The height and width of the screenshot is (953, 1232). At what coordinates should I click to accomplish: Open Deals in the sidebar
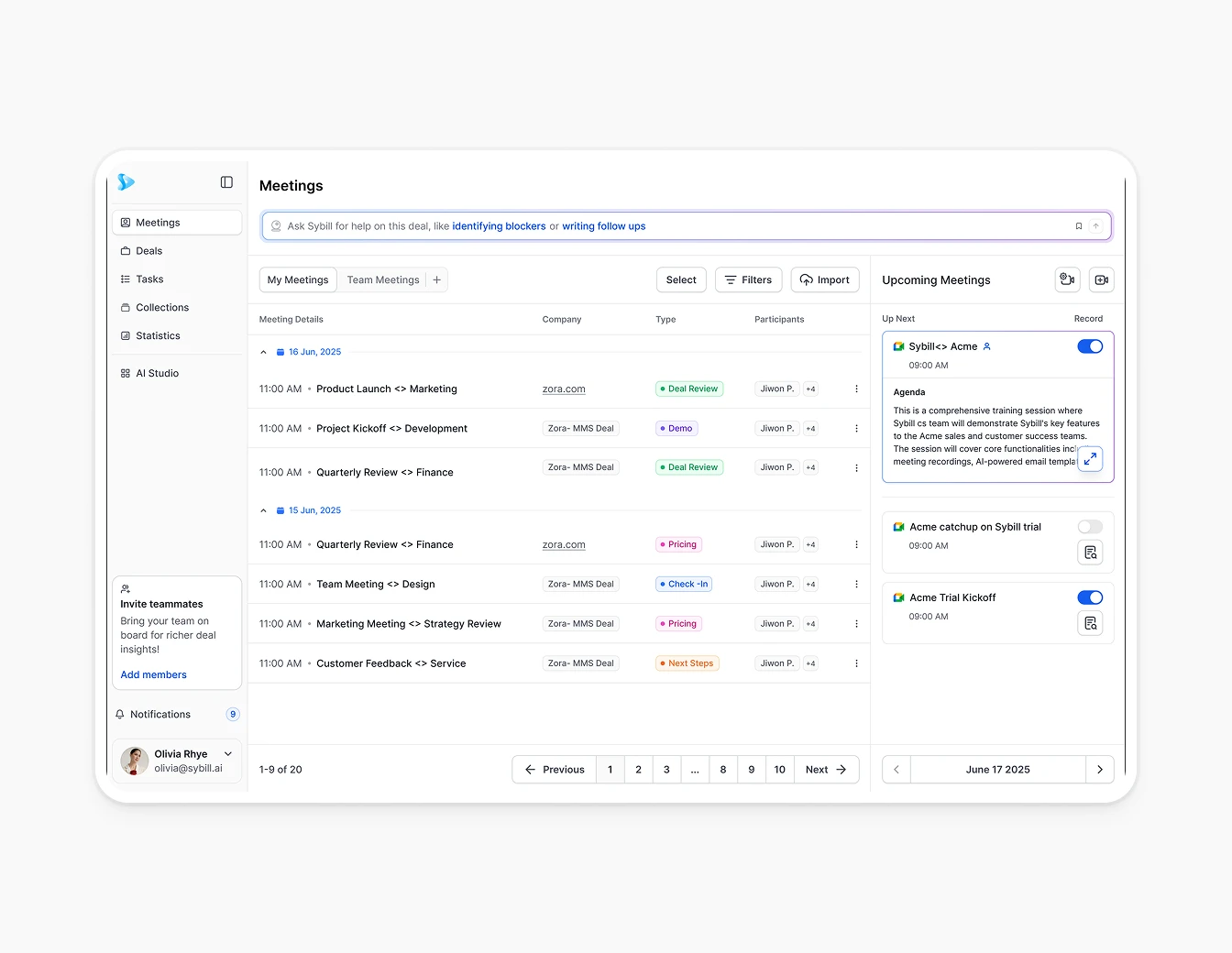pyautogui.click(x=148, y=251)
